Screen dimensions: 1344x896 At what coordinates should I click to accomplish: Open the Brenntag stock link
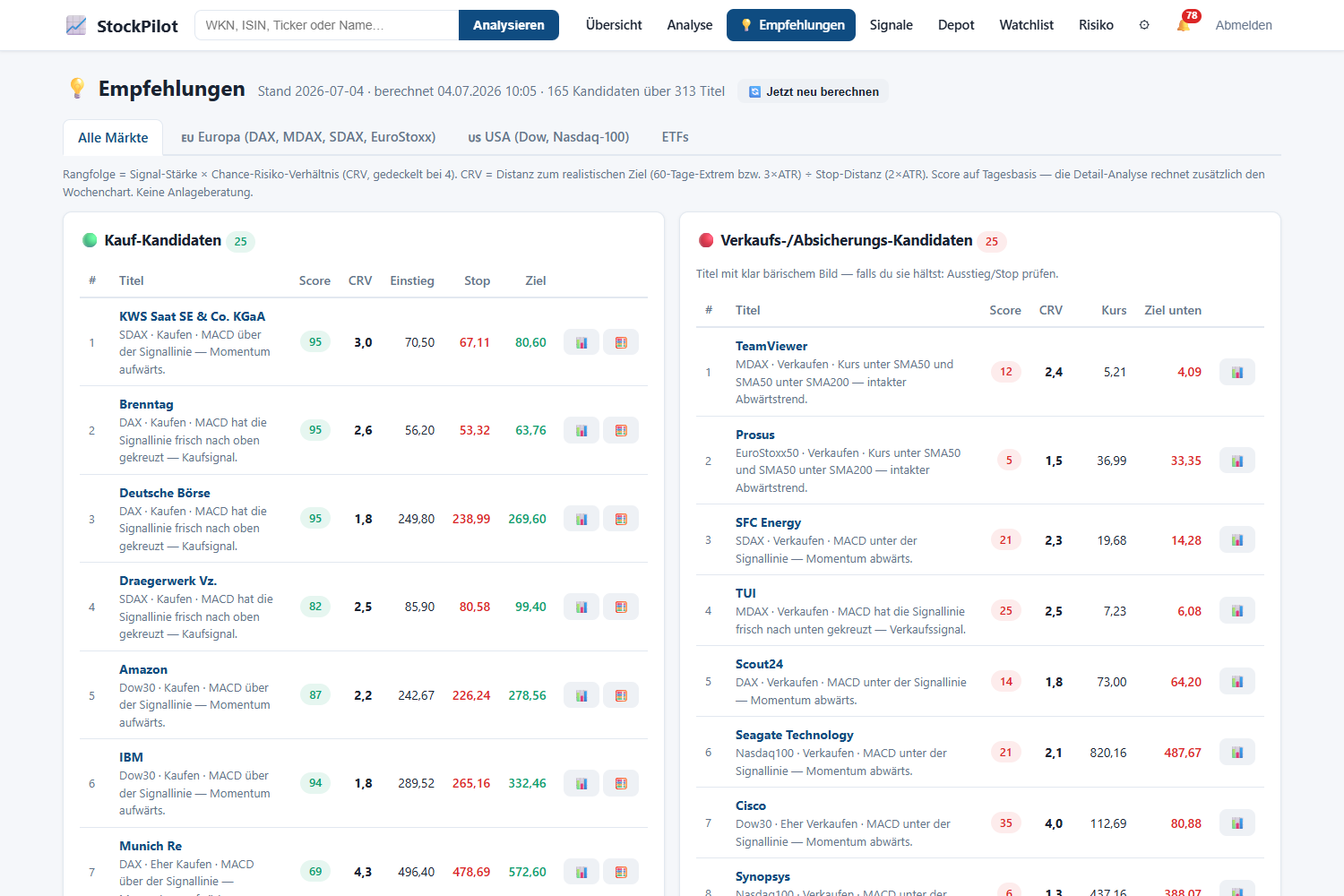146,404
